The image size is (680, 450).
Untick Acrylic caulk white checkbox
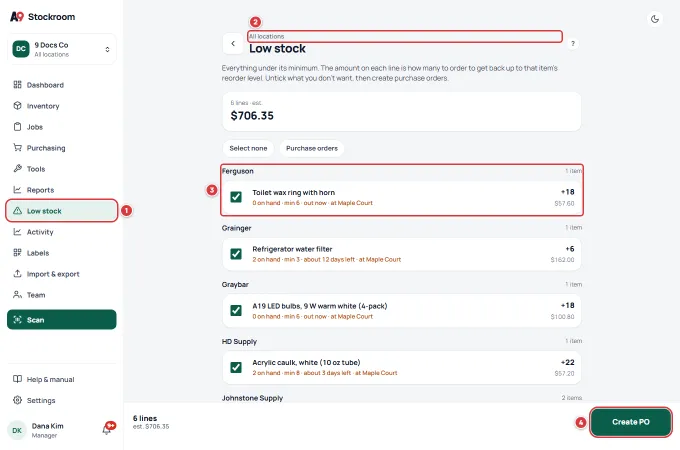coord(236,367)
